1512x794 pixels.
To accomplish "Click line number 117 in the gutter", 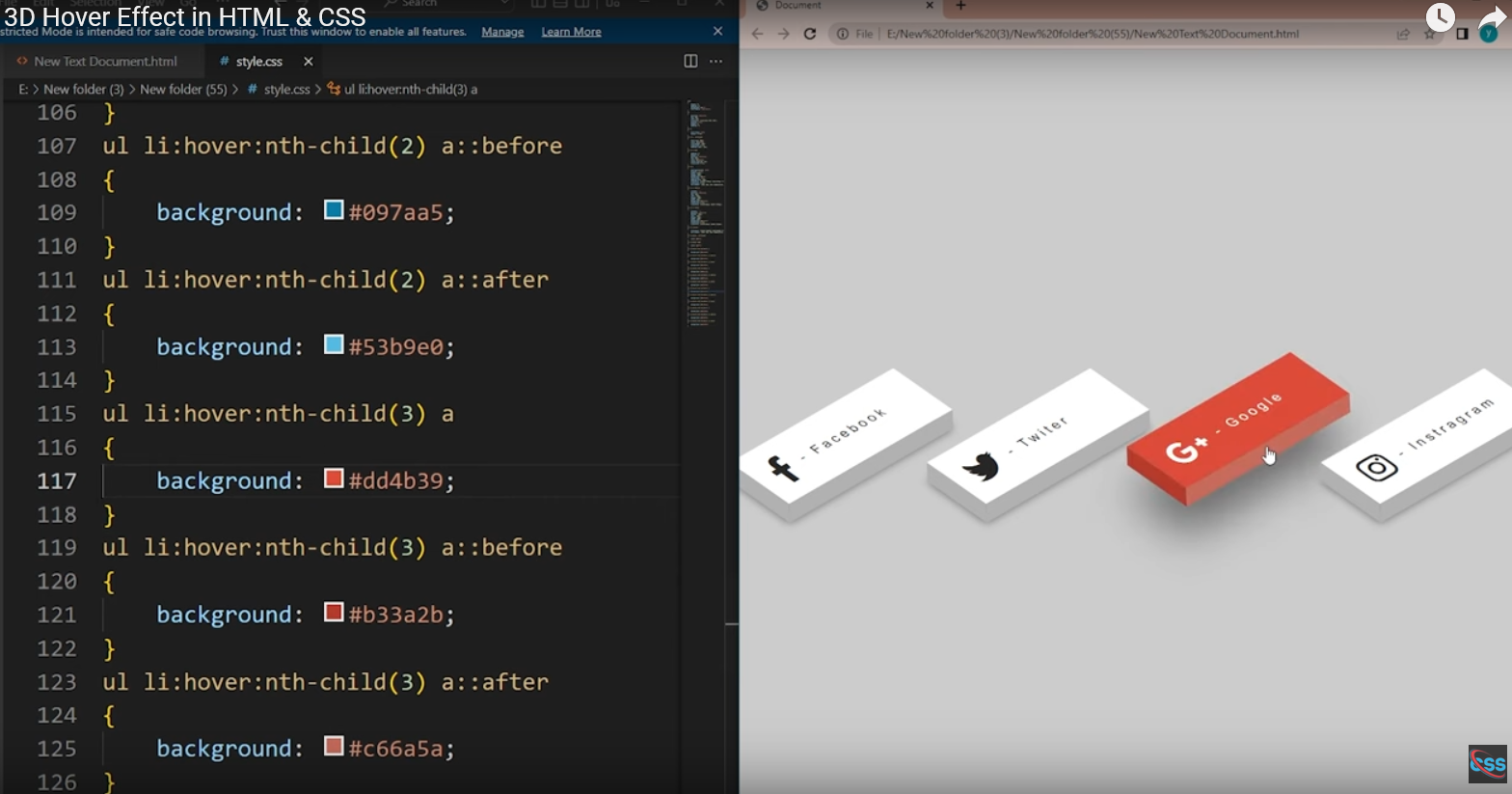I will click(x=57, y=480).
